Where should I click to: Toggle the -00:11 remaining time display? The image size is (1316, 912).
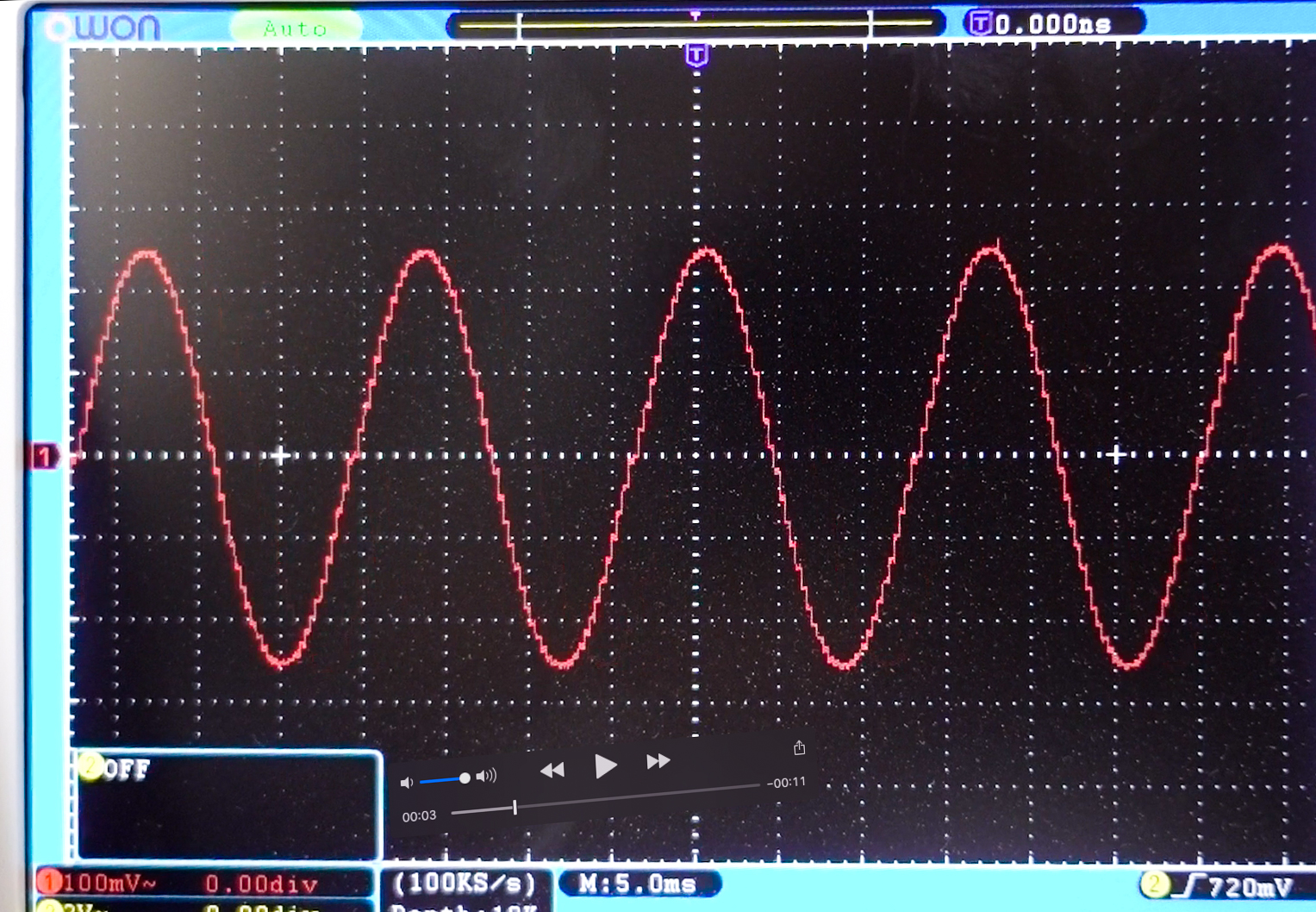coord(786,783)
